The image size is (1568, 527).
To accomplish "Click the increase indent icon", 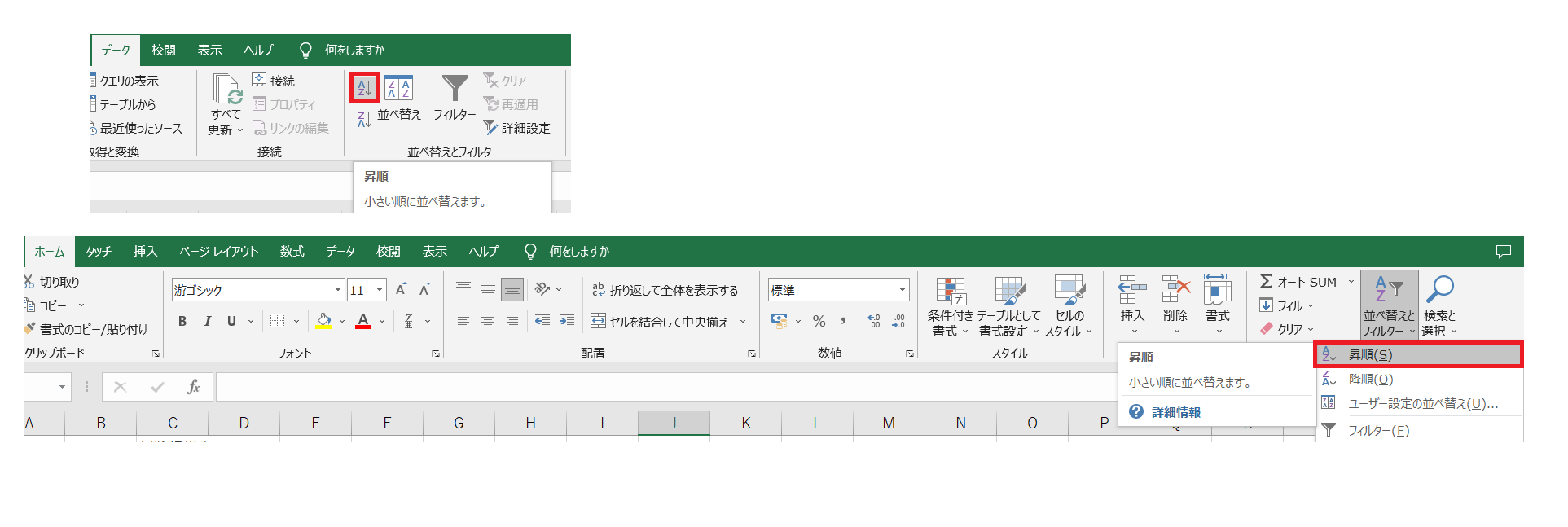I will pos(567,321).
